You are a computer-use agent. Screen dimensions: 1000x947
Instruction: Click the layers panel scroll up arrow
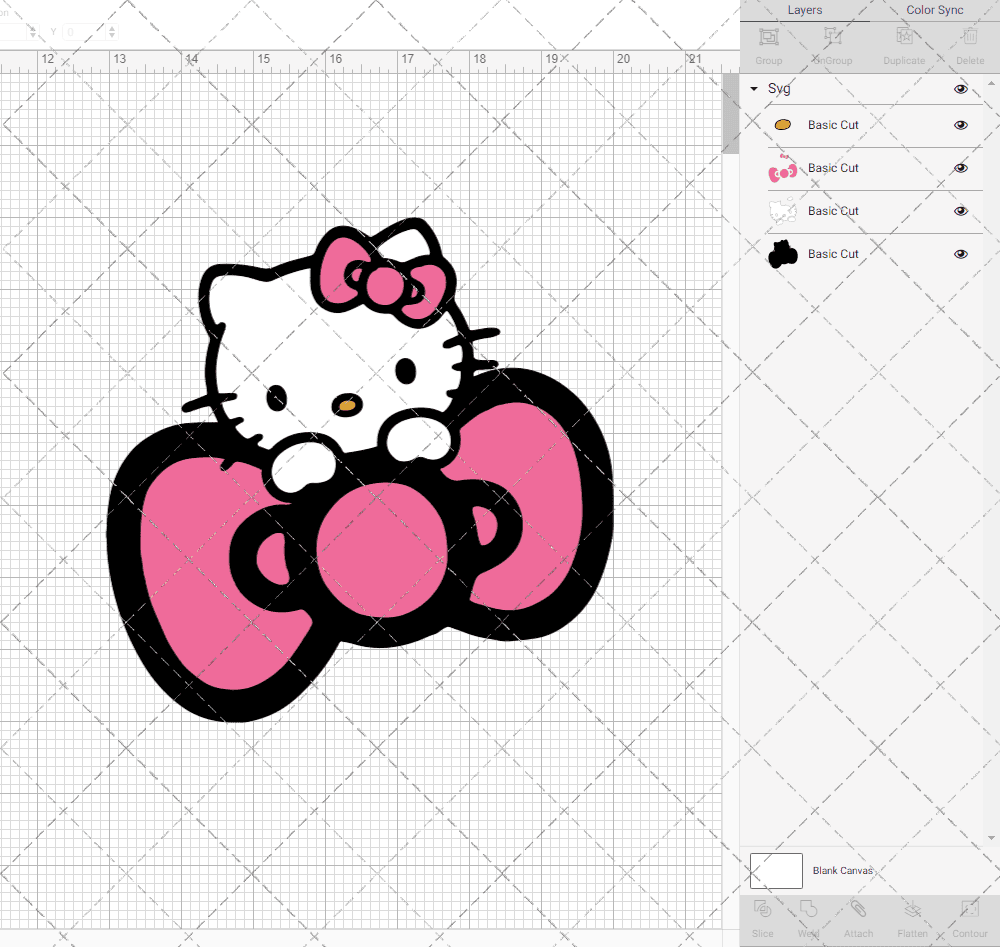pyautogui.click(x=990, y=84)
